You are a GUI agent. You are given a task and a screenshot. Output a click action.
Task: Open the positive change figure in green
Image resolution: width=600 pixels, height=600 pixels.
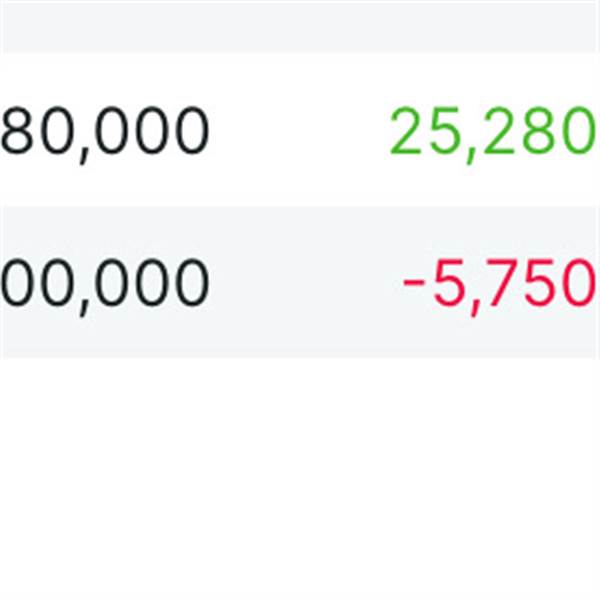pyautogui.click(x=490, y=131)
